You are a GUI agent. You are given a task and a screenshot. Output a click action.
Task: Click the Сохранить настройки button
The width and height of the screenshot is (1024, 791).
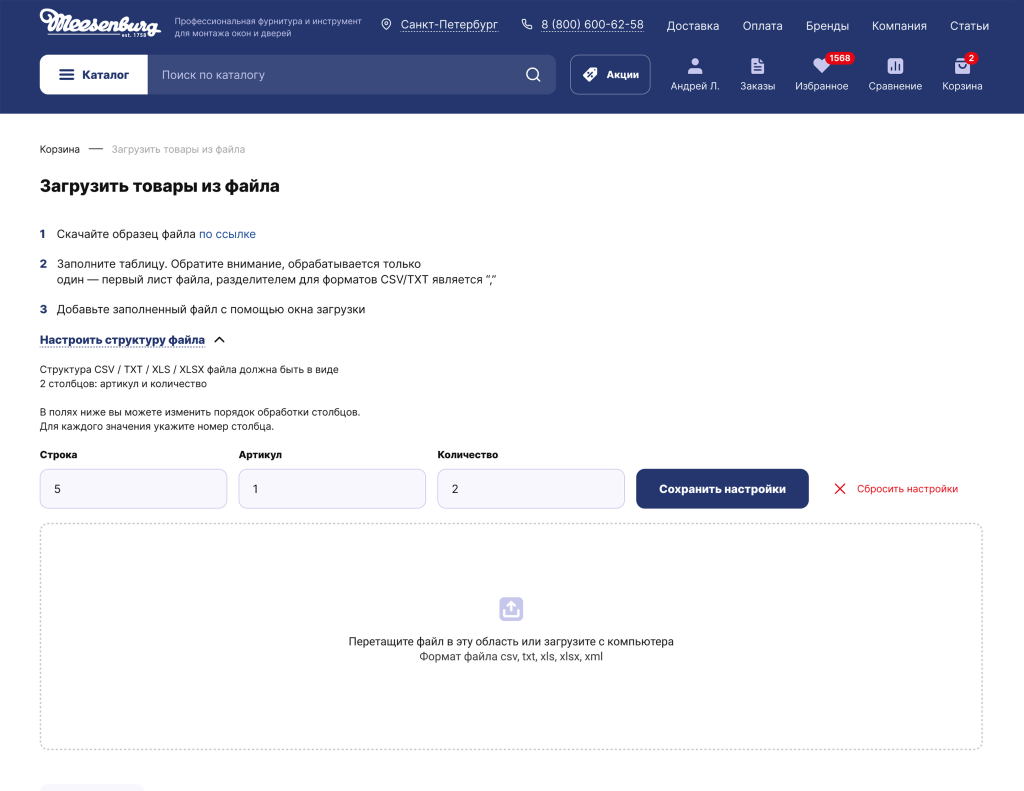(x=722, y=489)
